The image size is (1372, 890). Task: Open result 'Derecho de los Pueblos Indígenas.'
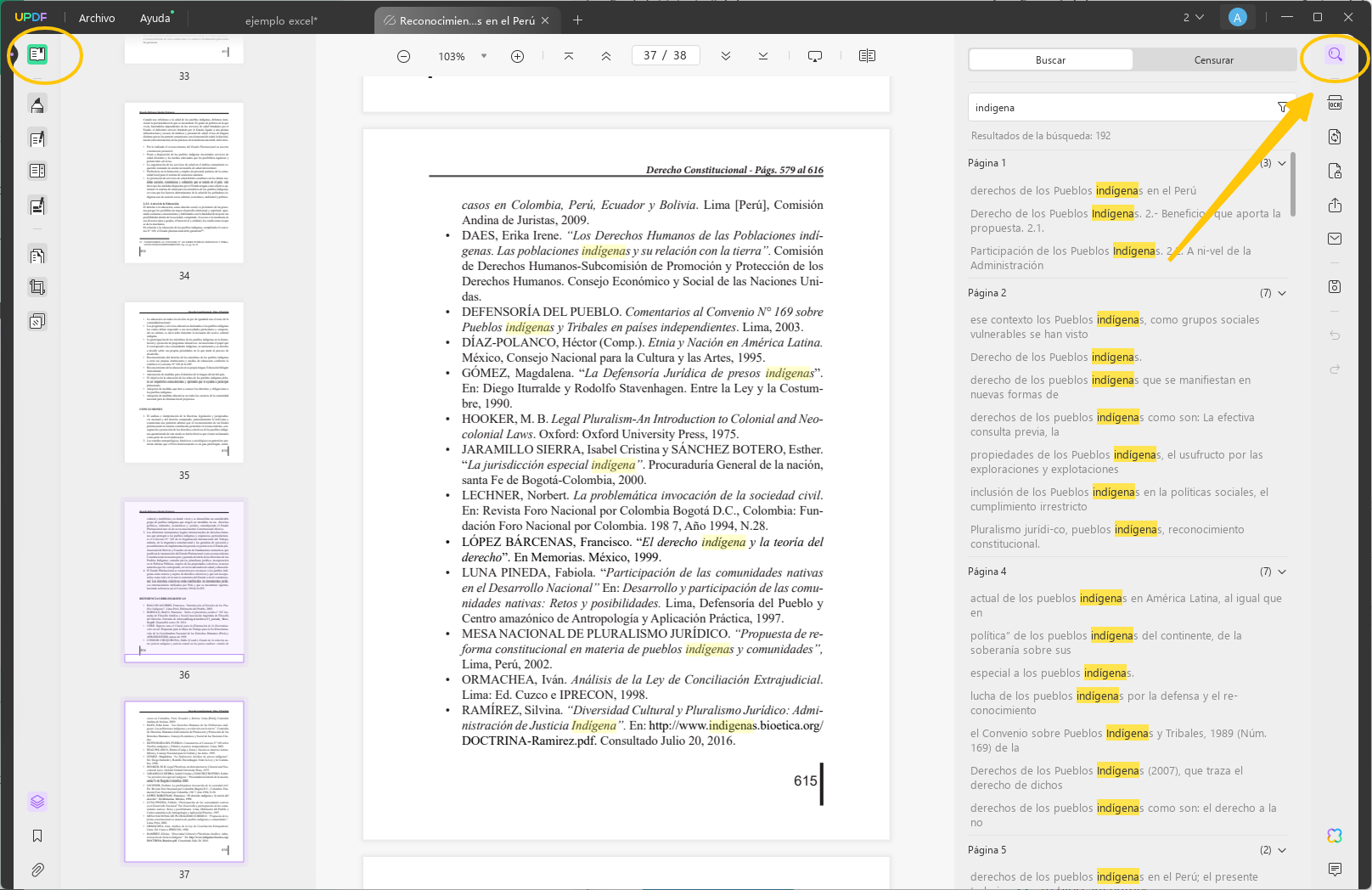tap(1055, 358)
